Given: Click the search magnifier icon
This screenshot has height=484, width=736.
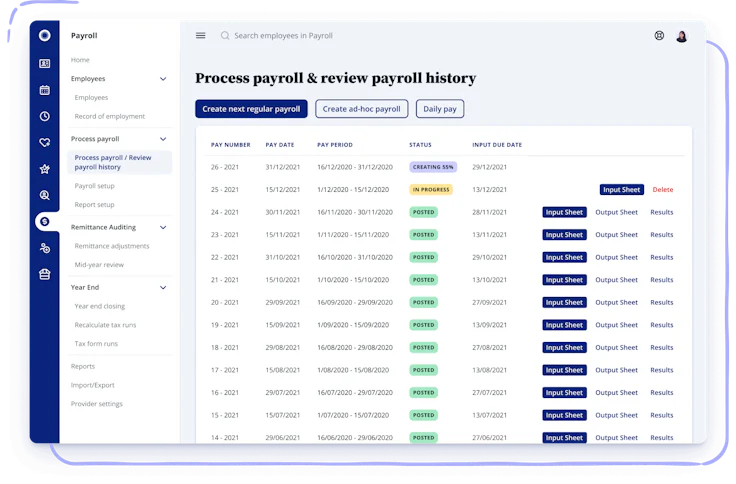Looking at the screenshot, I should coord(225,36).
